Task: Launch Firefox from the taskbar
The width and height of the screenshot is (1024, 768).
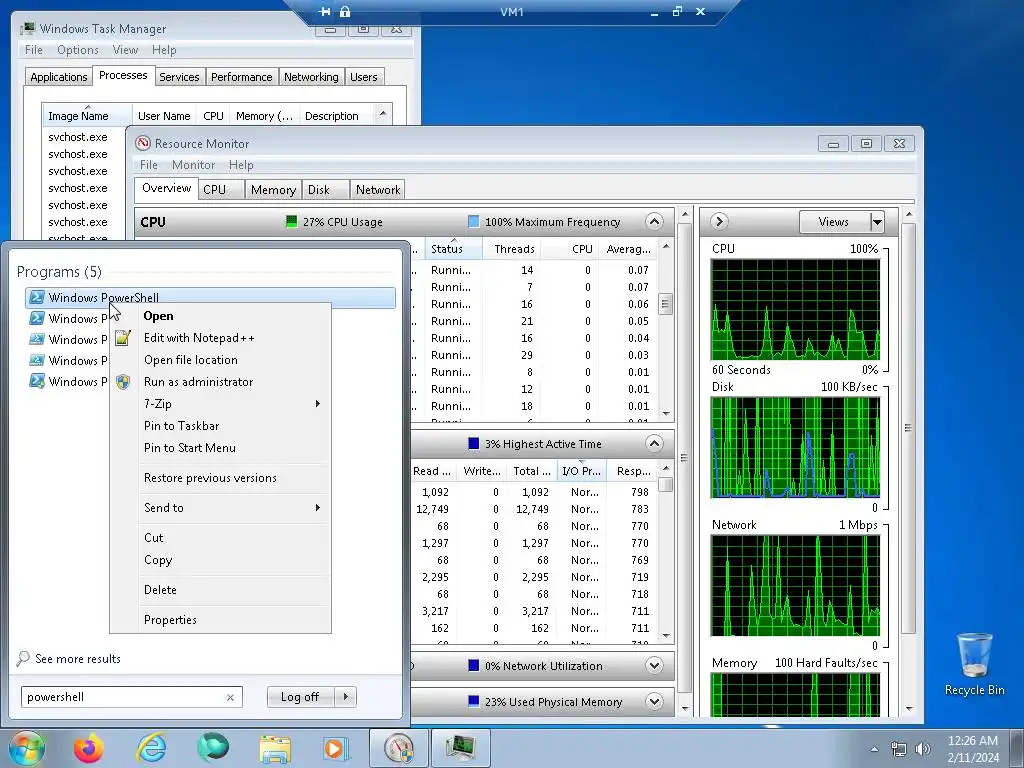Action: 88,748
